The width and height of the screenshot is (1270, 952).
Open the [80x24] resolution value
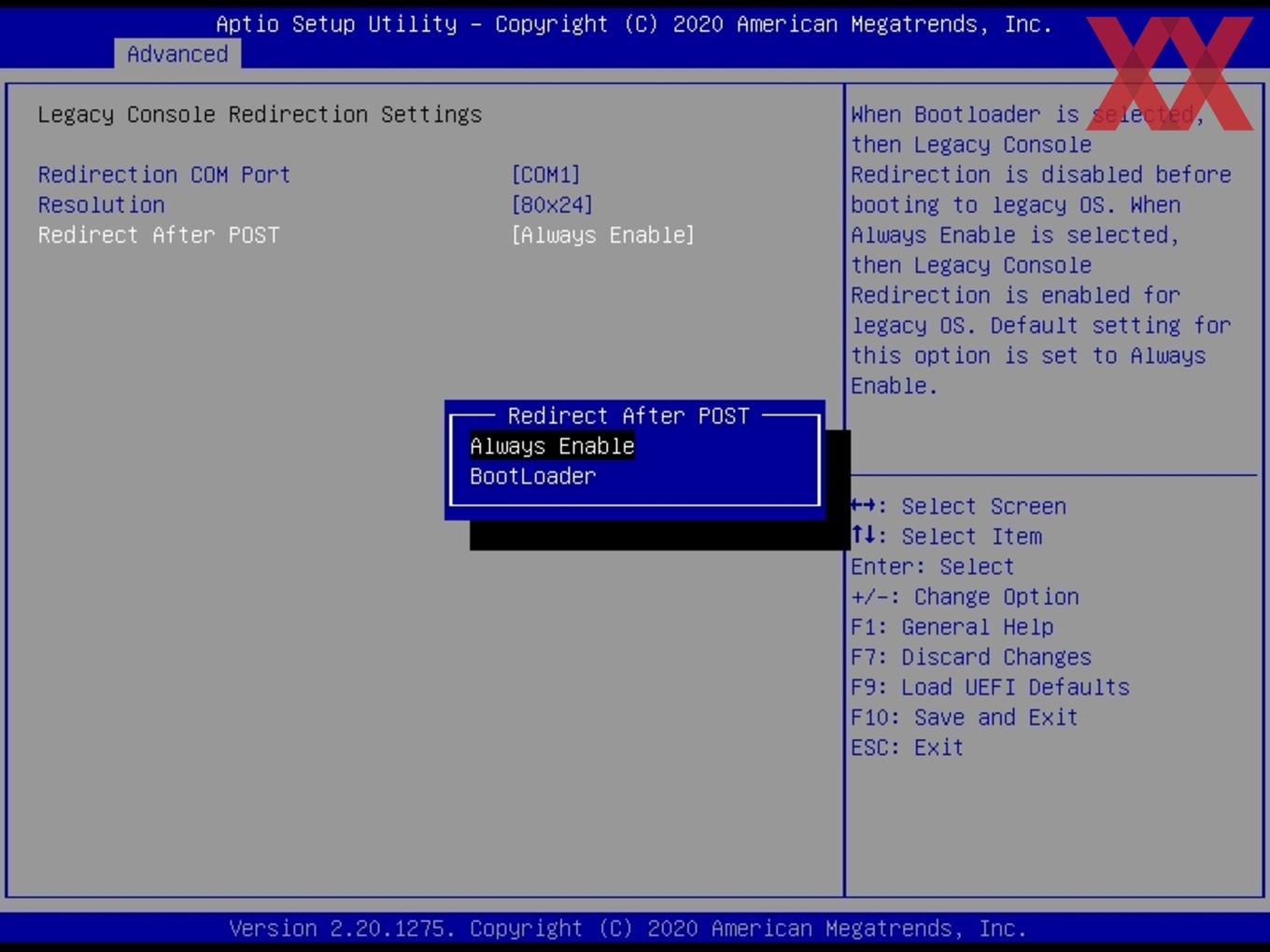pos(552,204)
